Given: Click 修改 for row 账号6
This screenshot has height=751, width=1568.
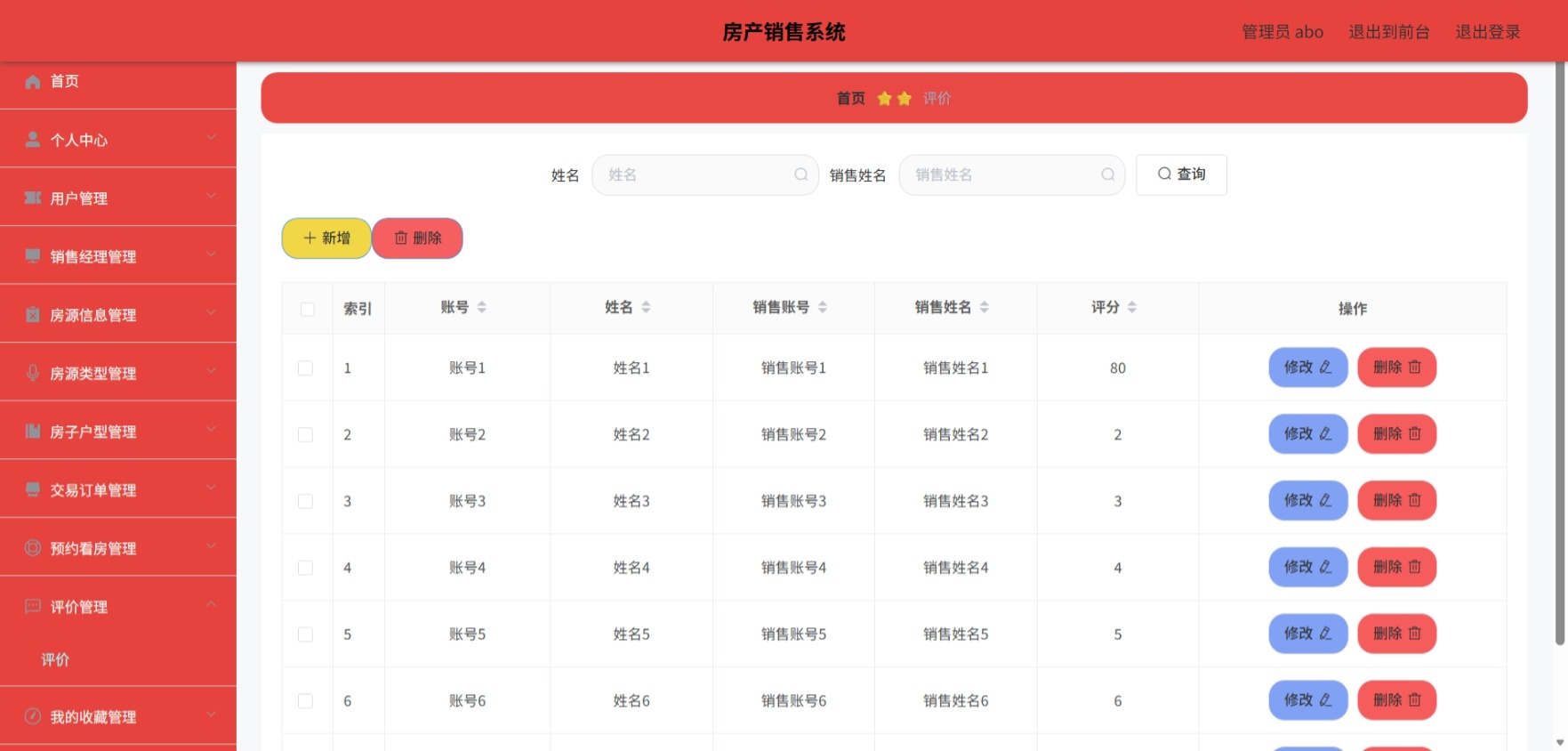Looking at the screenshot, I should [1307, 700].
